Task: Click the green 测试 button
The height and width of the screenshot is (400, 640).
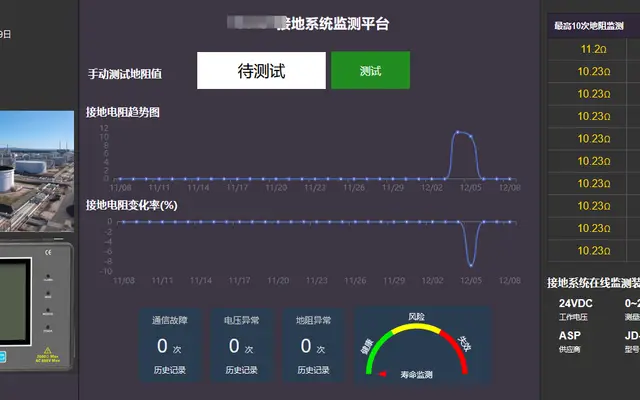Action: (370, 70)
